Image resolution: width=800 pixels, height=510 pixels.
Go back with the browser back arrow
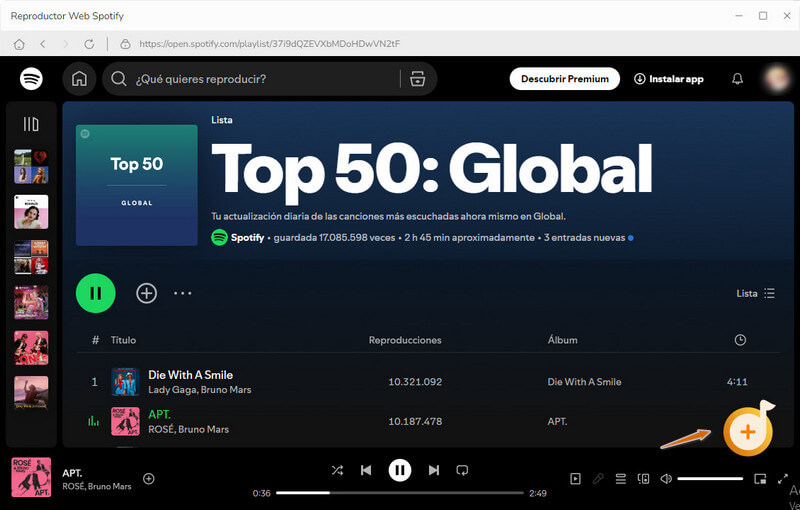click(x=43, y=44)
